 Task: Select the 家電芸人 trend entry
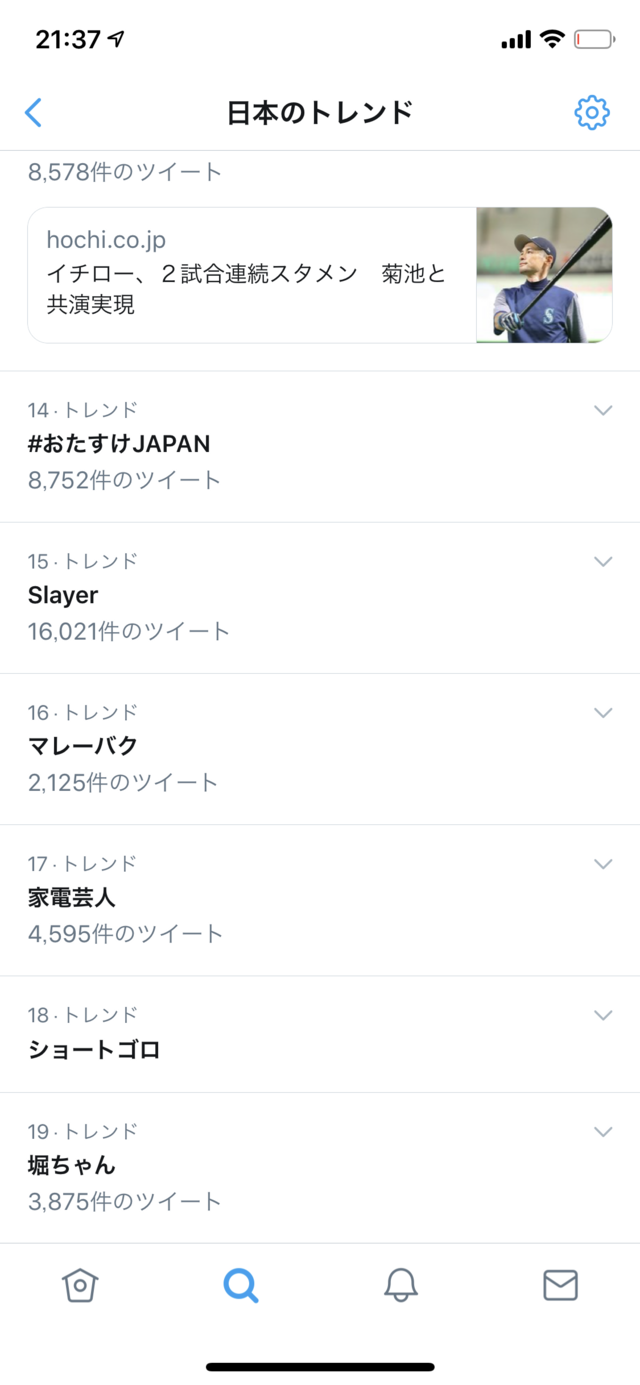pos(320,900)
